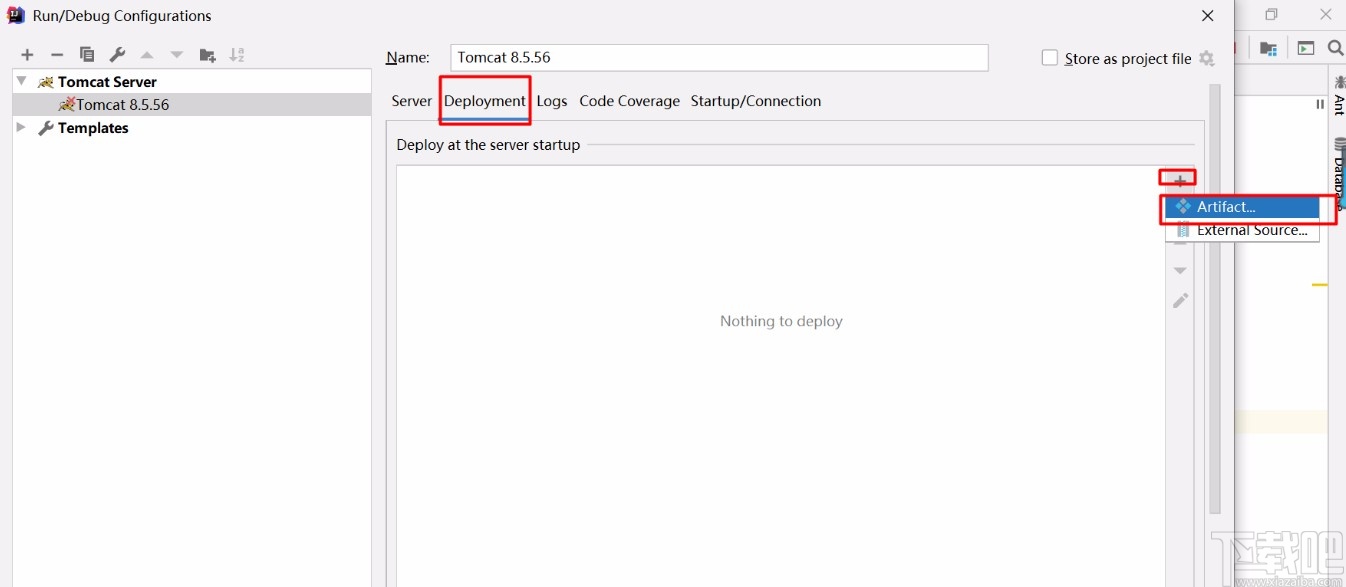Collapse the Tomcat Server node
This screenshot has width=1346, height=587.
coord(21,80)
